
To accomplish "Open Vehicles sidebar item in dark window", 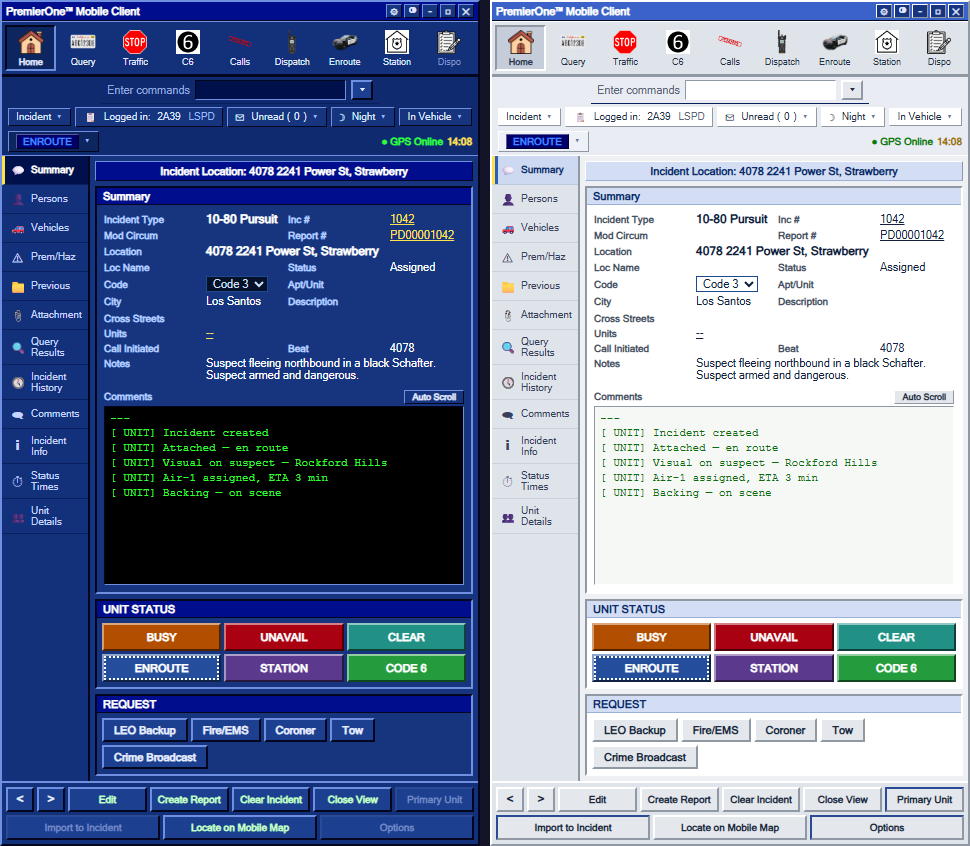I will point(46,228).
